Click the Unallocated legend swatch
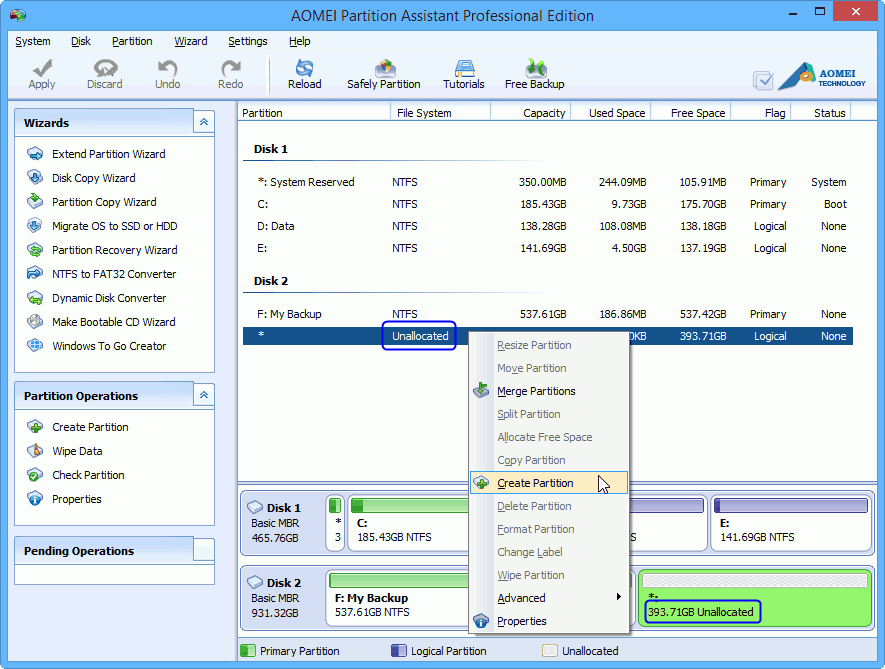This screenshot has height=669, width=885. 550,650
